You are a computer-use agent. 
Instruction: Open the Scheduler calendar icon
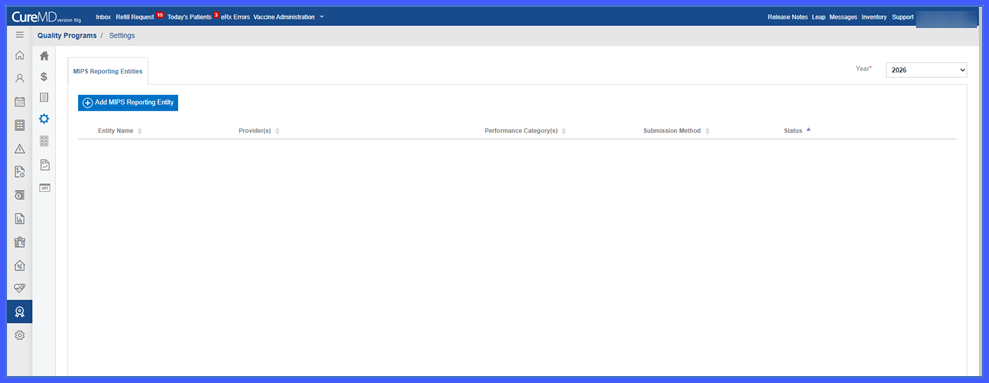(20, 102)
